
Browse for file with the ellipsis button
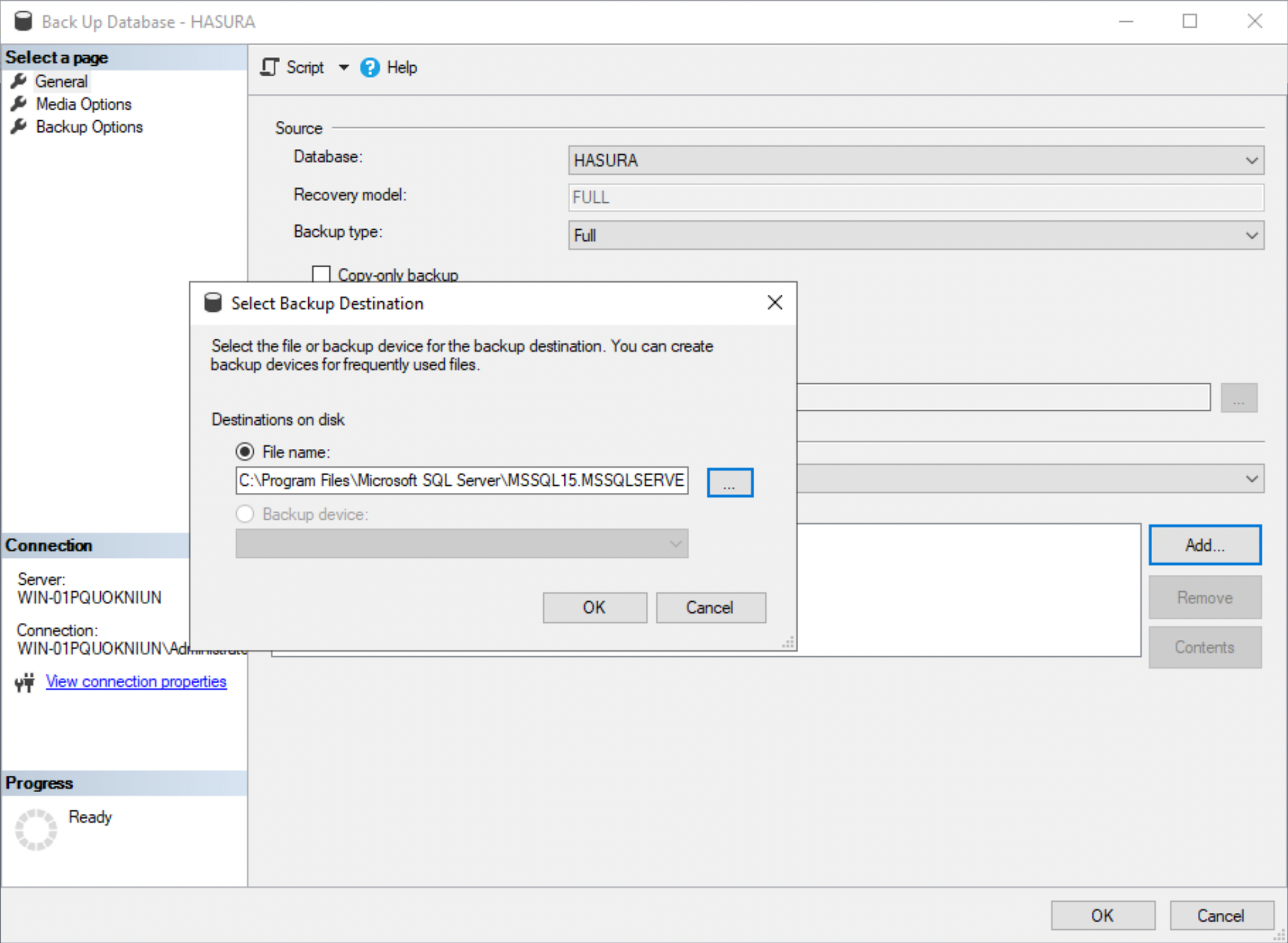[x=730, y=483]
